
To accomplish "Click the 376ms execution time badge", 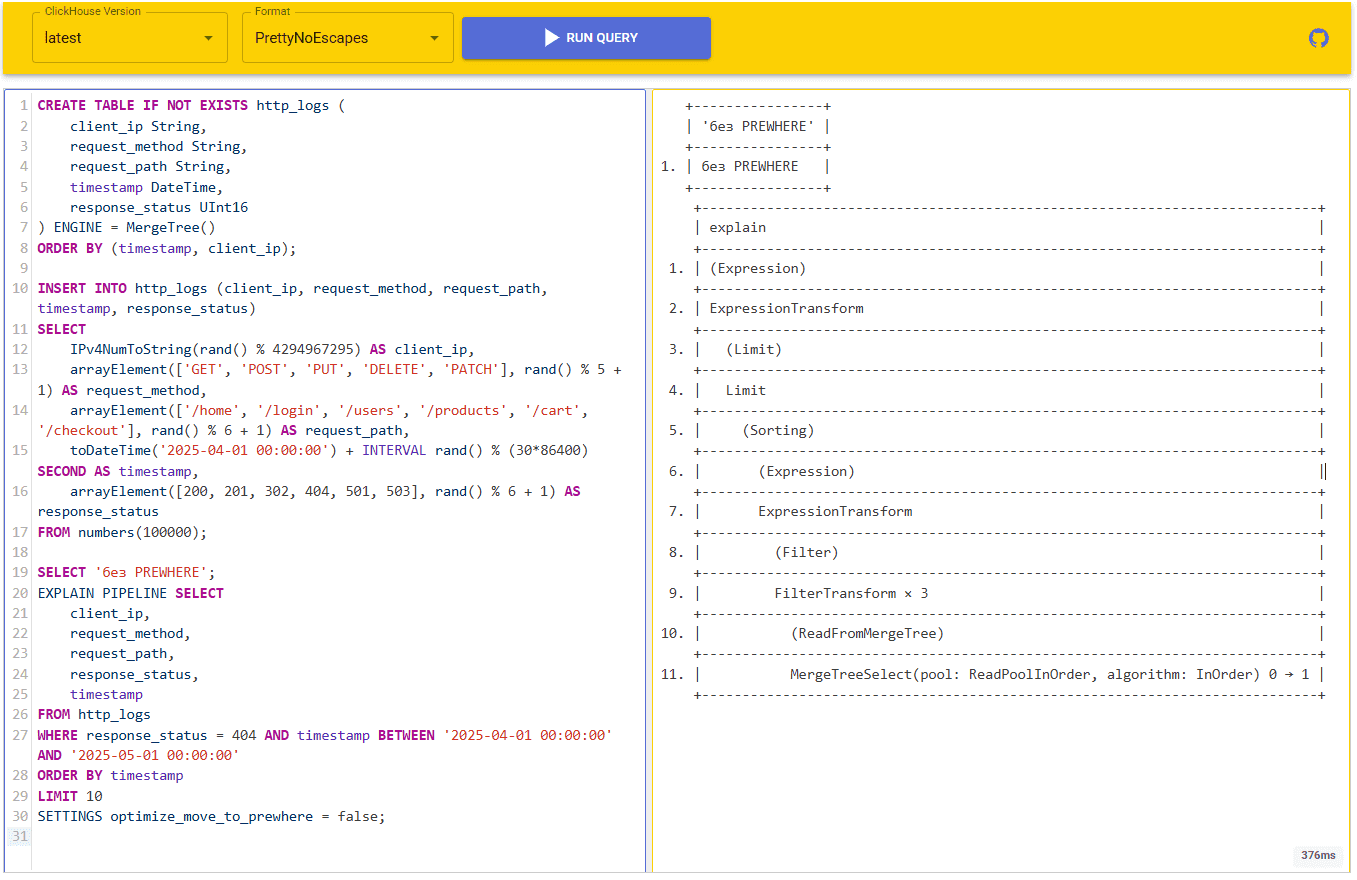I will click(x=1317, y=856).
